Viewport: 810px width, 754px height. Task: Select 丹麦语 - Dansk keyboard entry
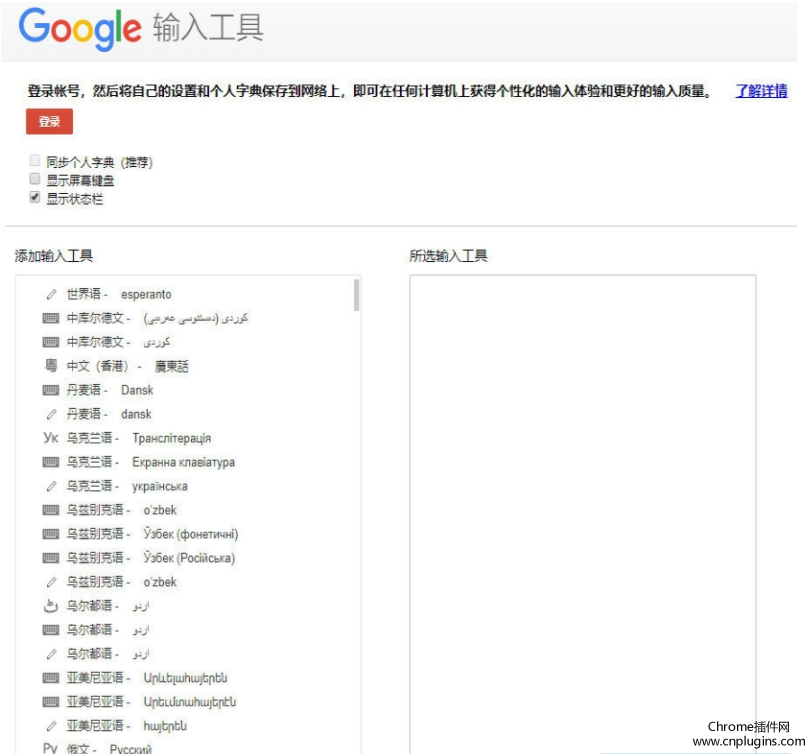[110, 390]
